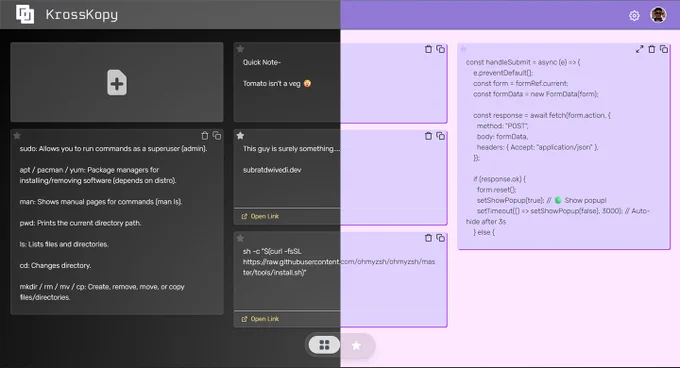Unstar the subratdwivedi.dev note
680x368 pixels.
click(x=240, y=136)
